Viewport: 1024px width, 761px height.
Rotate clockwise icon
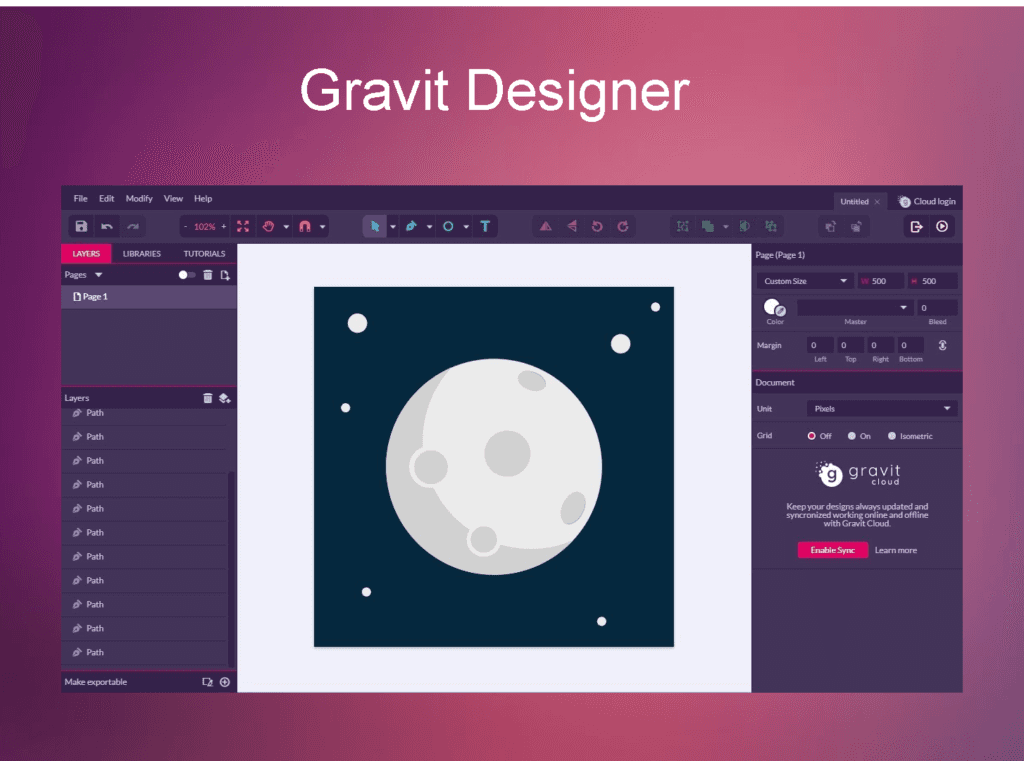click(x=623, y=227)
